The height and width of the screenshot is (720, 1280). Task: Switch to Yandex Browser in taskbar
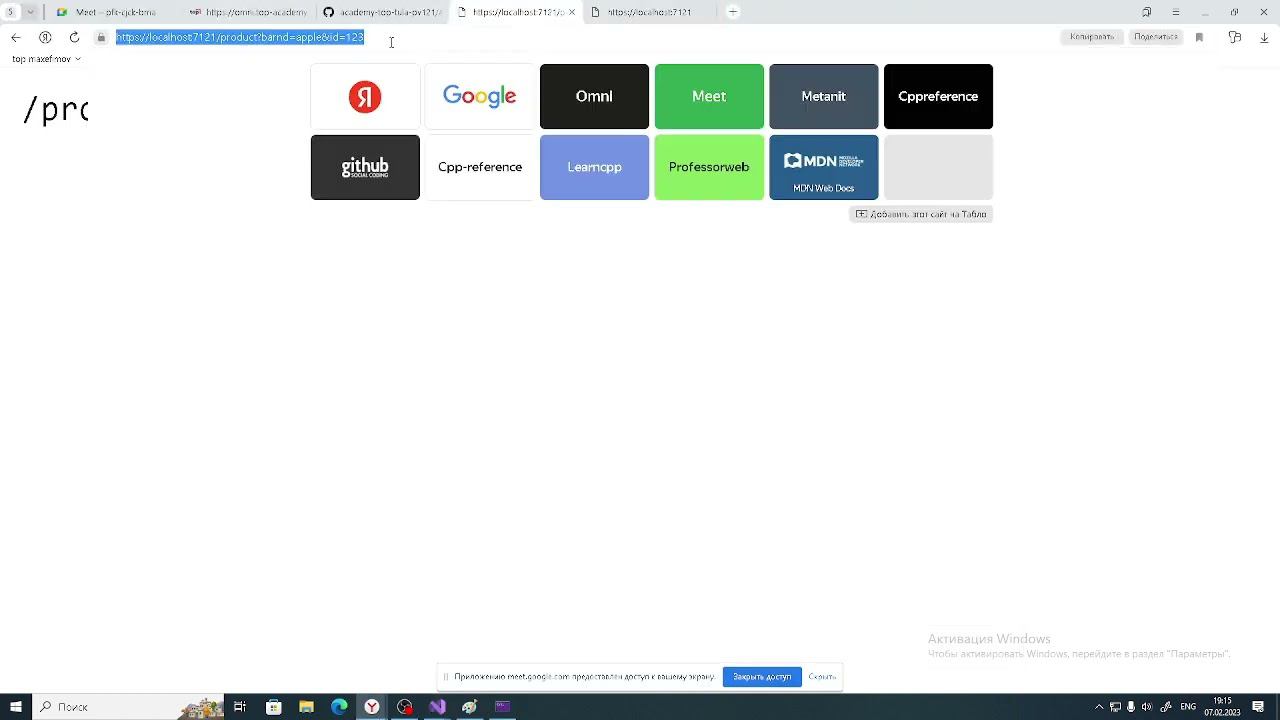tap(372, 707)
